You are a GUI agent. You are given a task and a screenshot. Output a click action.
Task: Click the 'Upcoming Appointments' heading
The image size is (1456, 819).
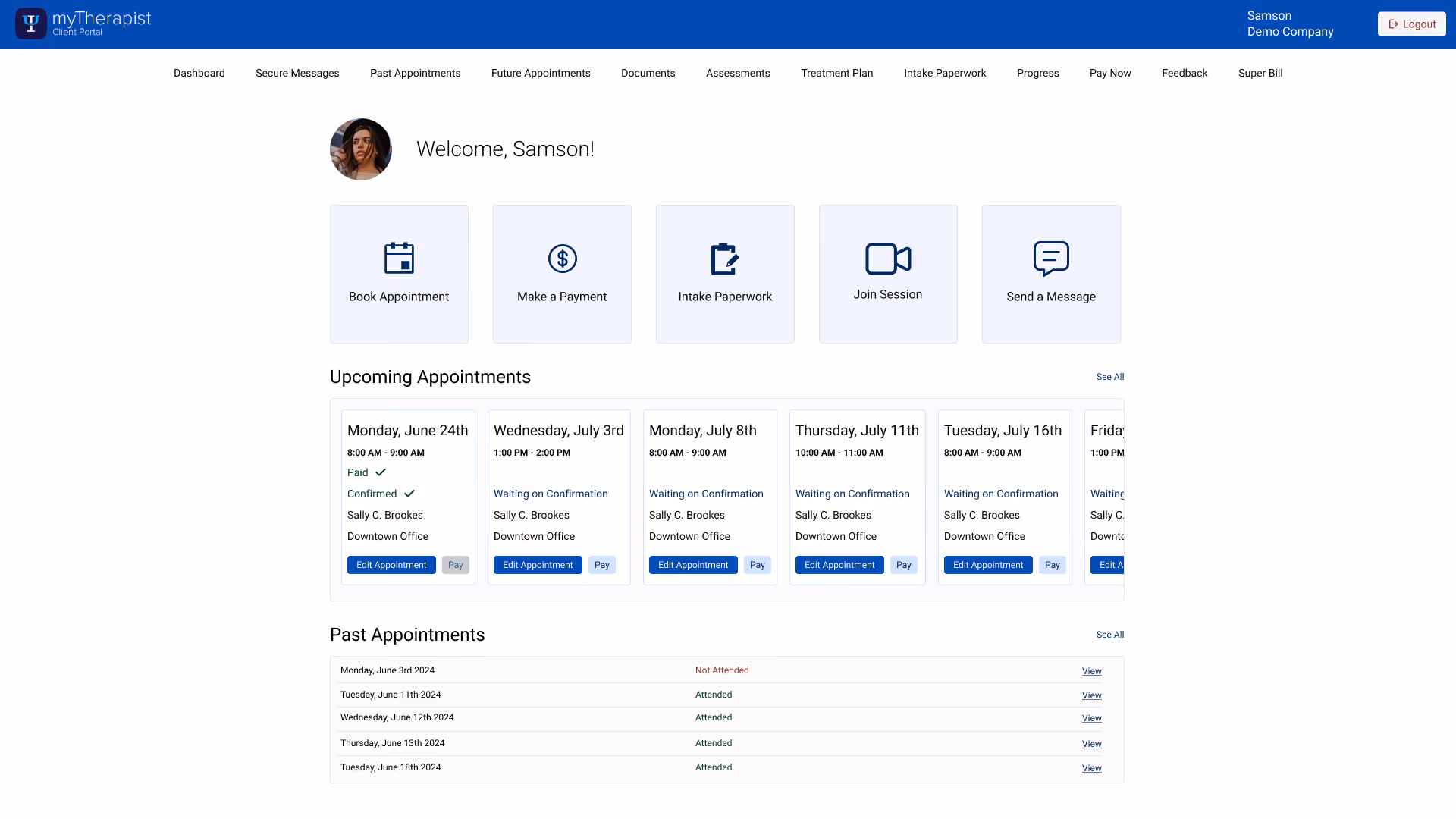click(430, 377)
